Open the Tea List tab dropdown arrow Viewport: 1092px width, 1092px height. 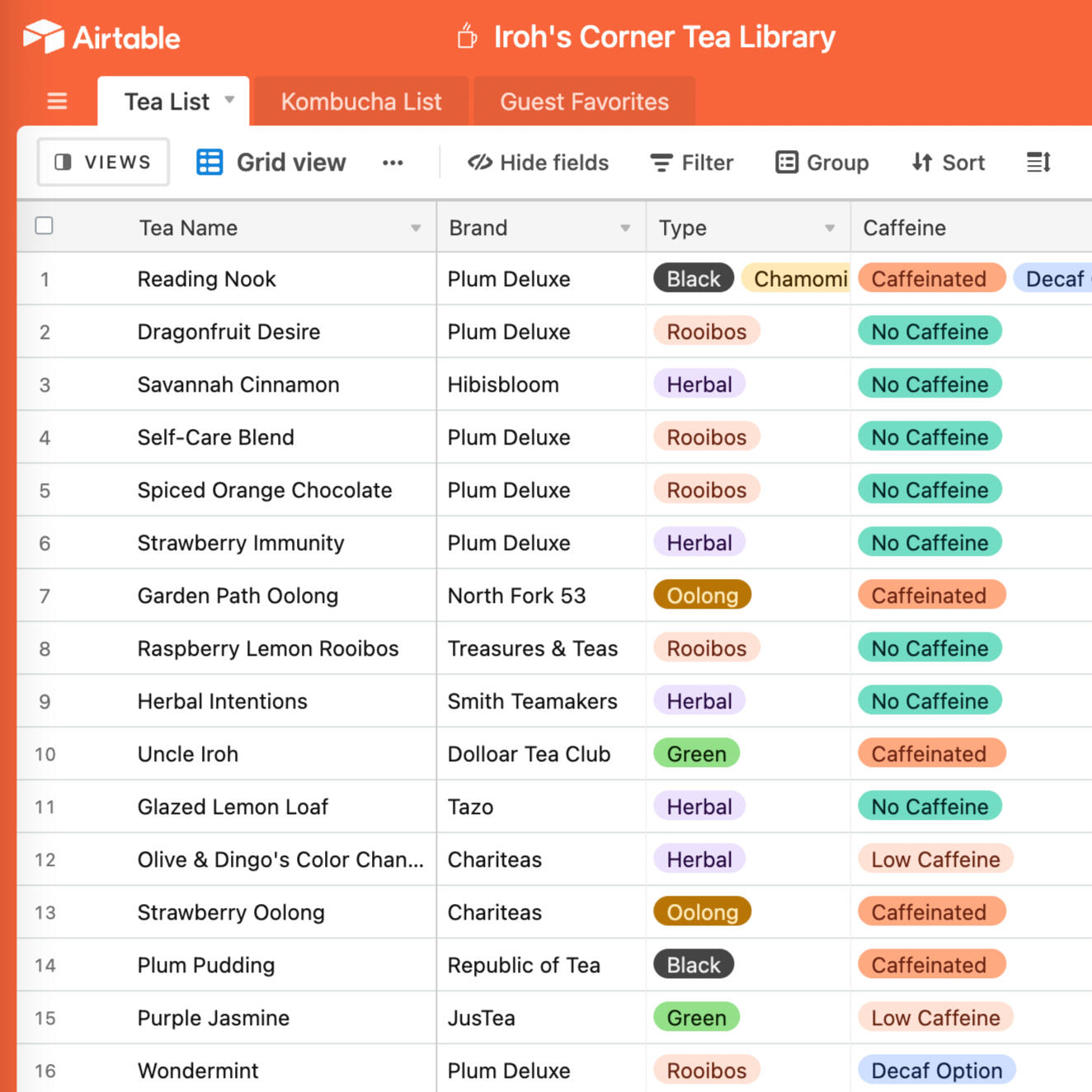(x=230, y=100)
